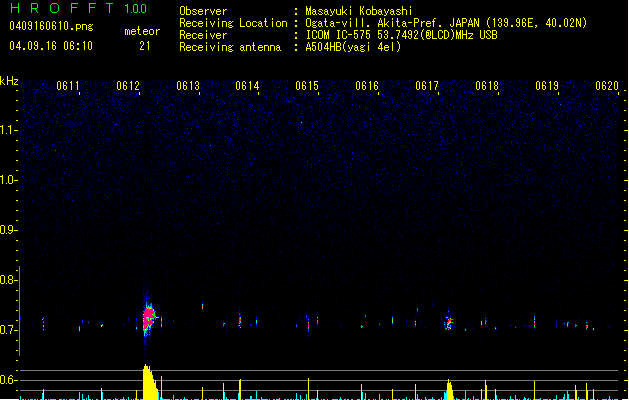
Task: Select the file name 0409160610.png
Action: click(51, 26)
